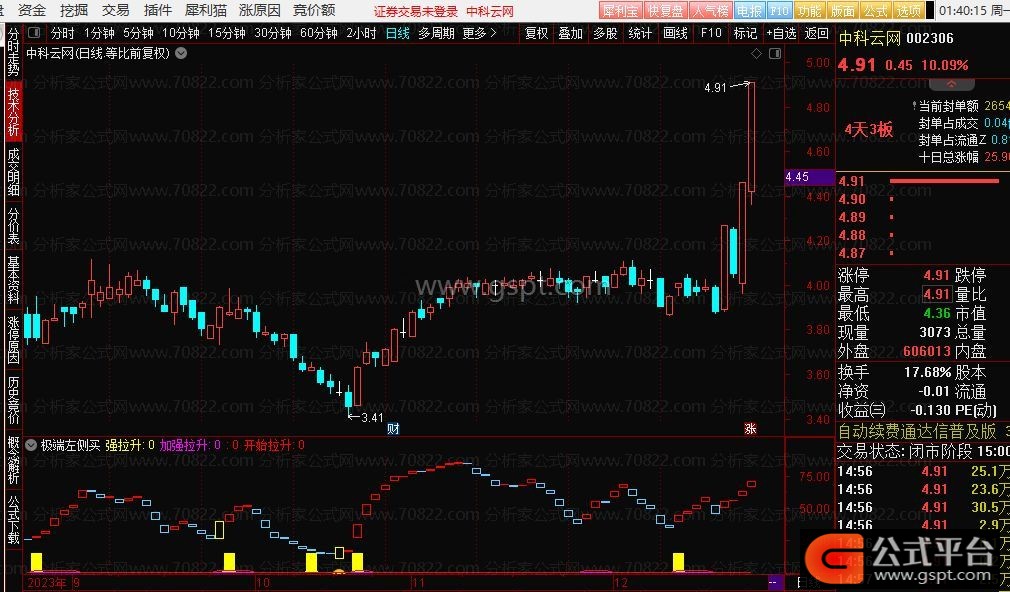Click the 统计 statistics button

coord(640,32)
